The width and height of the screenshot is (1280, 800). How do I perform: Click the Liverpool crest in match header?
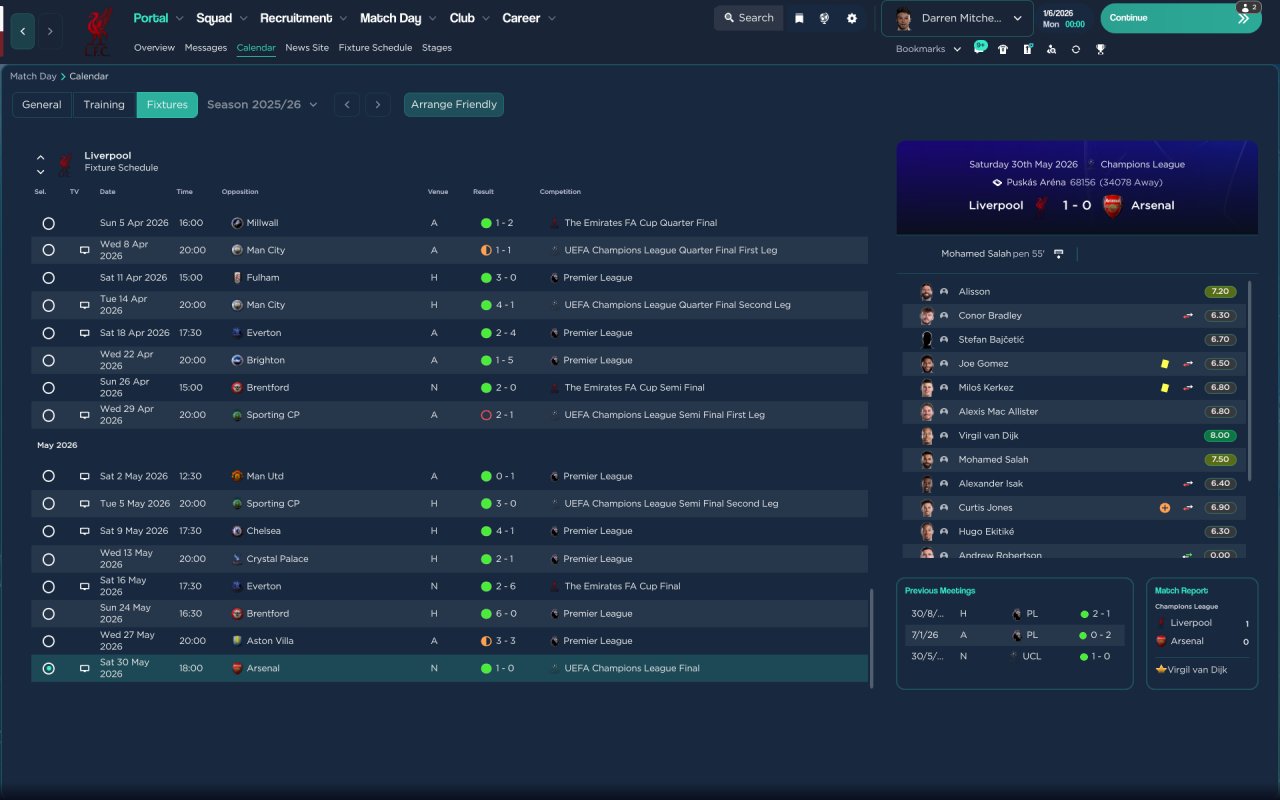(x=1041, y=205)
